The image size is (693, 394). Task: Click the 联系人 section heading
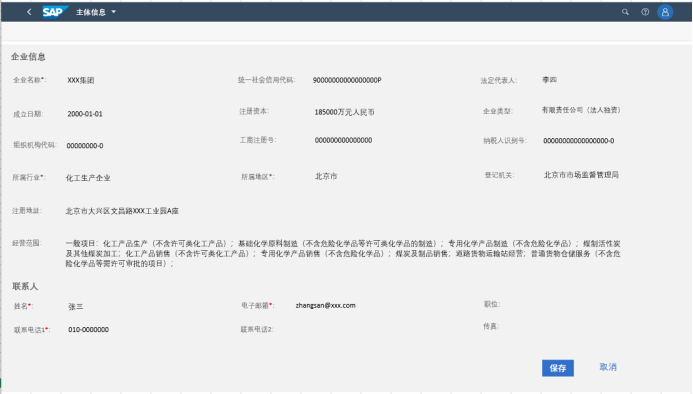25,286
